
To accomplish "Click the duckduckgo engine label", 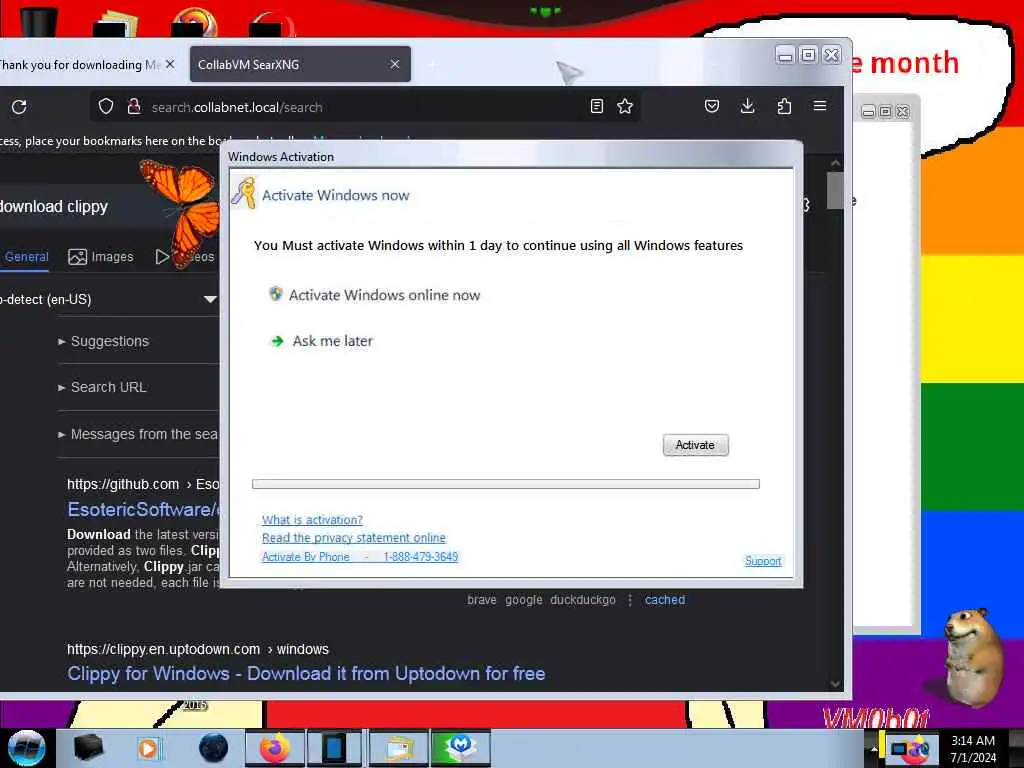I will coord(583,600).
